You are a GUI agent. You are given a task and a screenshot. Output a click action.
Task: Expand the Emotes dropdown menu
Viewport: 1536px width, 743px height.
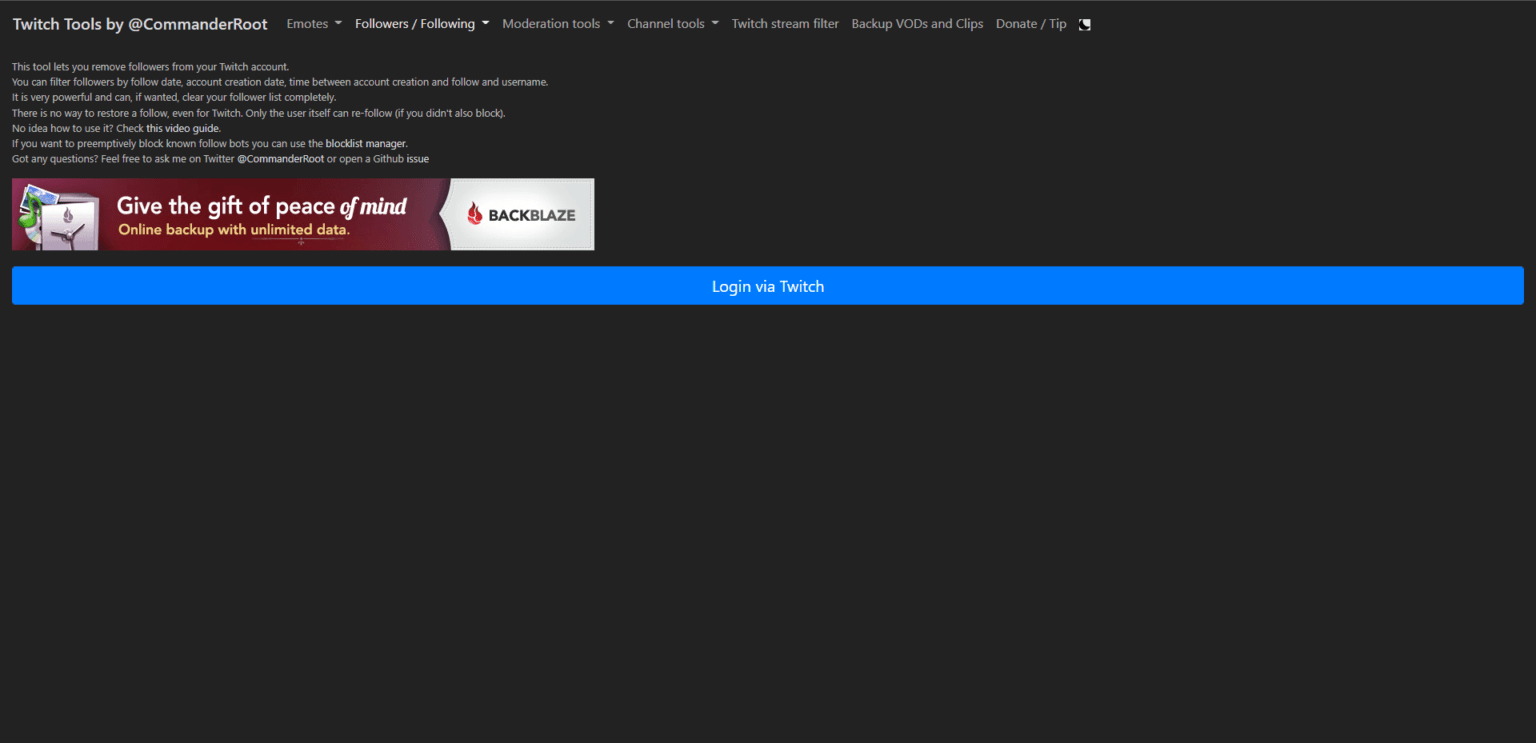pyautogui.click(x=314, y=24)
